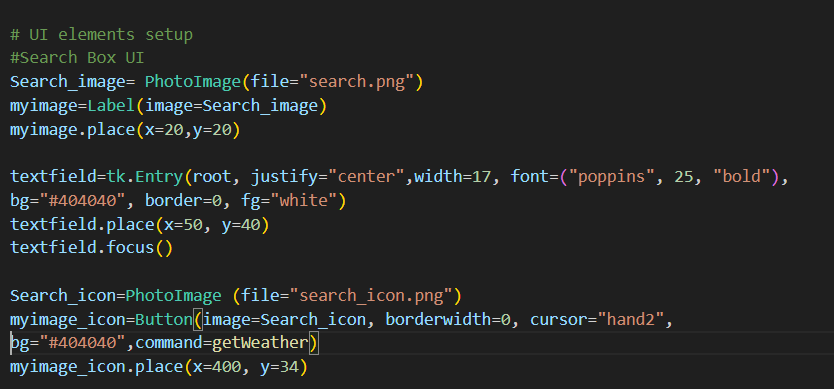This screenshot has height=389, width=834.
Task: Place cursor on "search.png" string
Action: 357,82
